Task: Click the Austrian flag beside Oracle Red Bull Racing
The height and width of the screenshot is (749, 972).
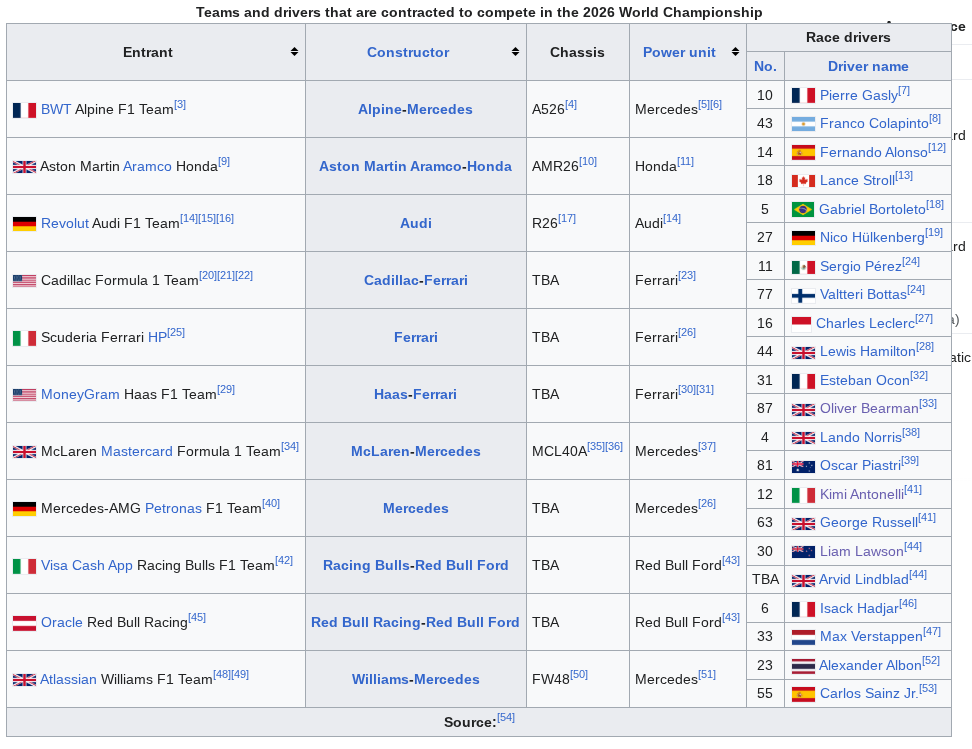Action: (24, 623)
